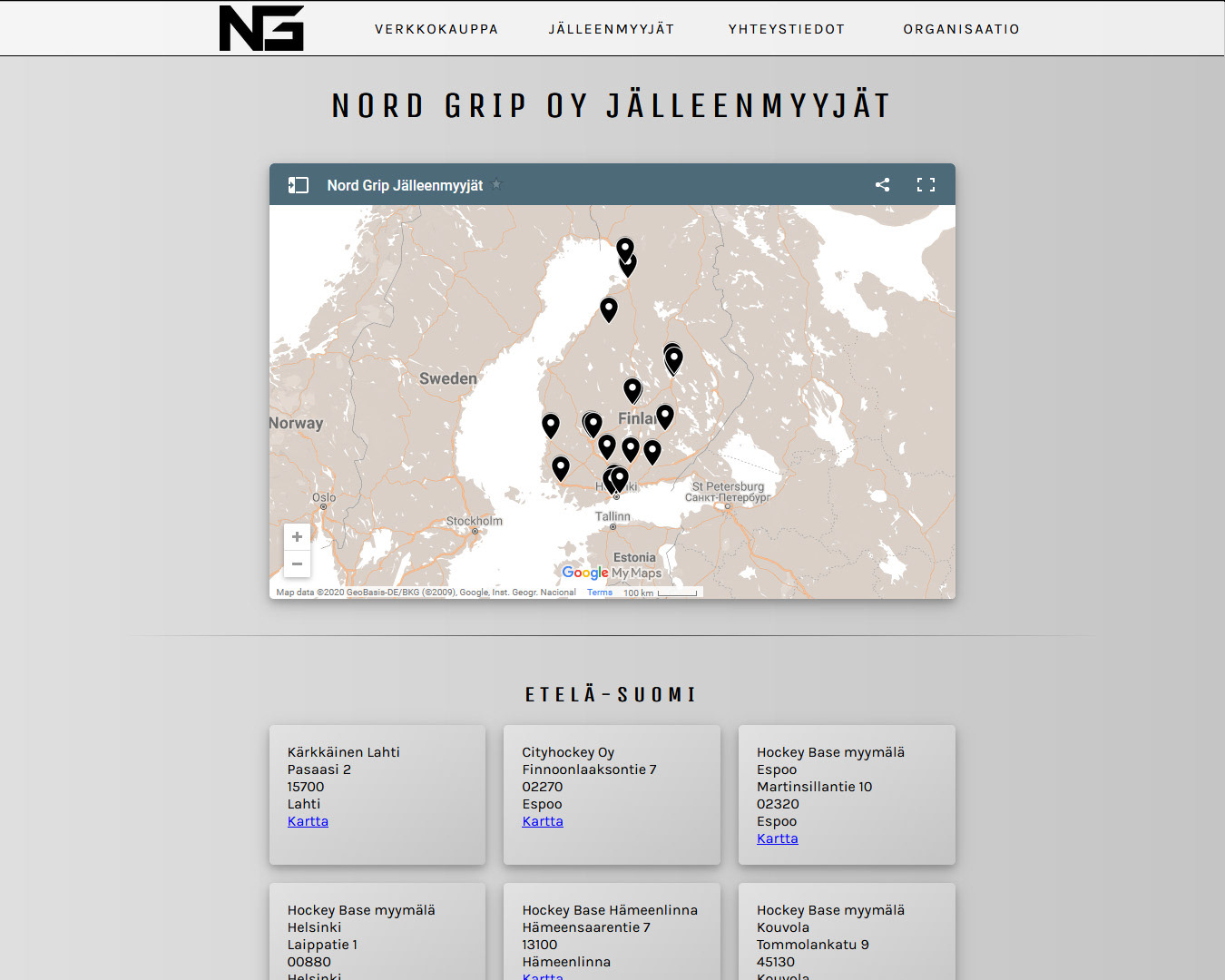Open Kartta link for Hockey Base Espoo
The width and height of the screenshot is (1225, 980).
[778, 838]
